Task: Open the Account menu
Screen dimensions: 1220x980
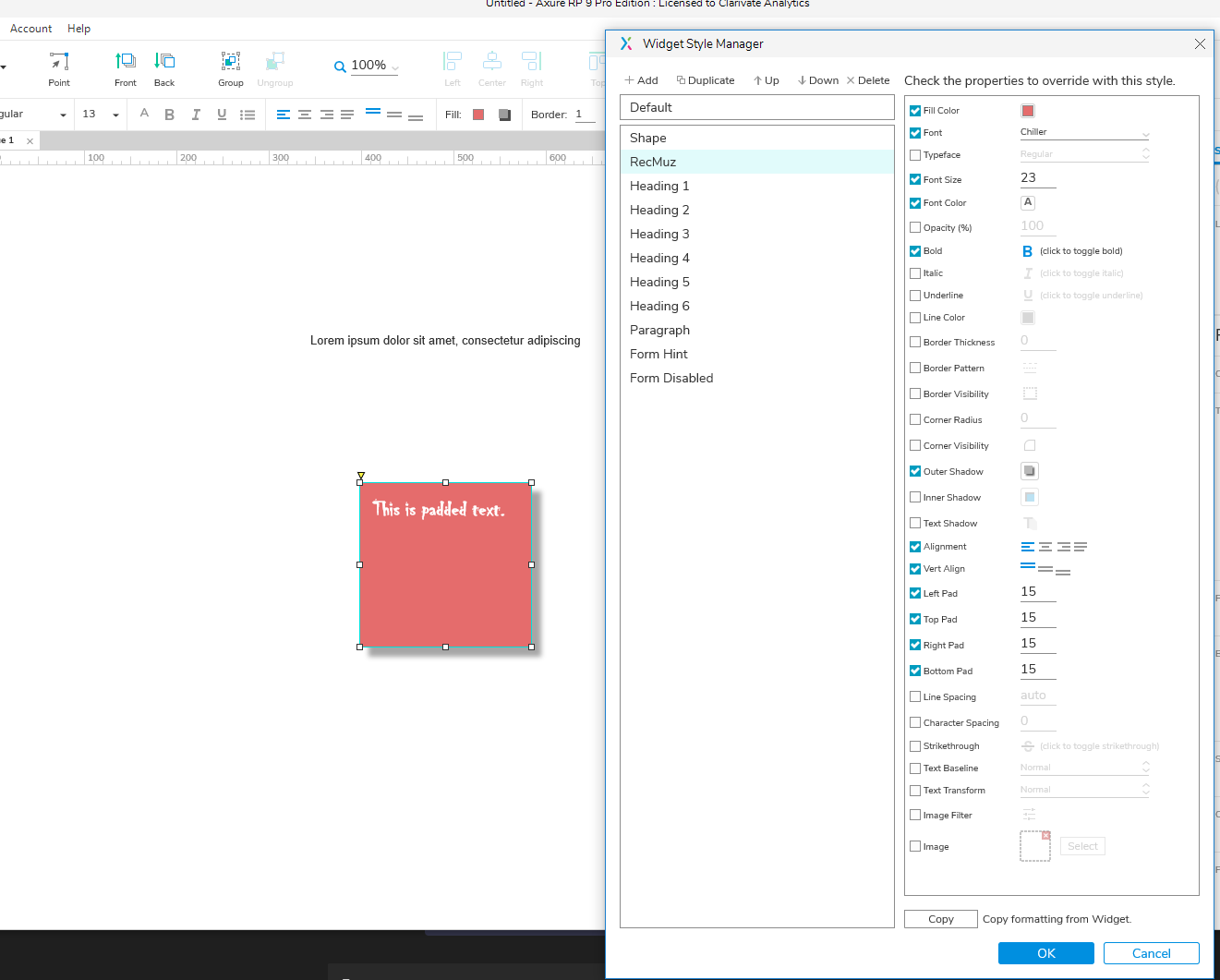Action: (x=30, y=29)
